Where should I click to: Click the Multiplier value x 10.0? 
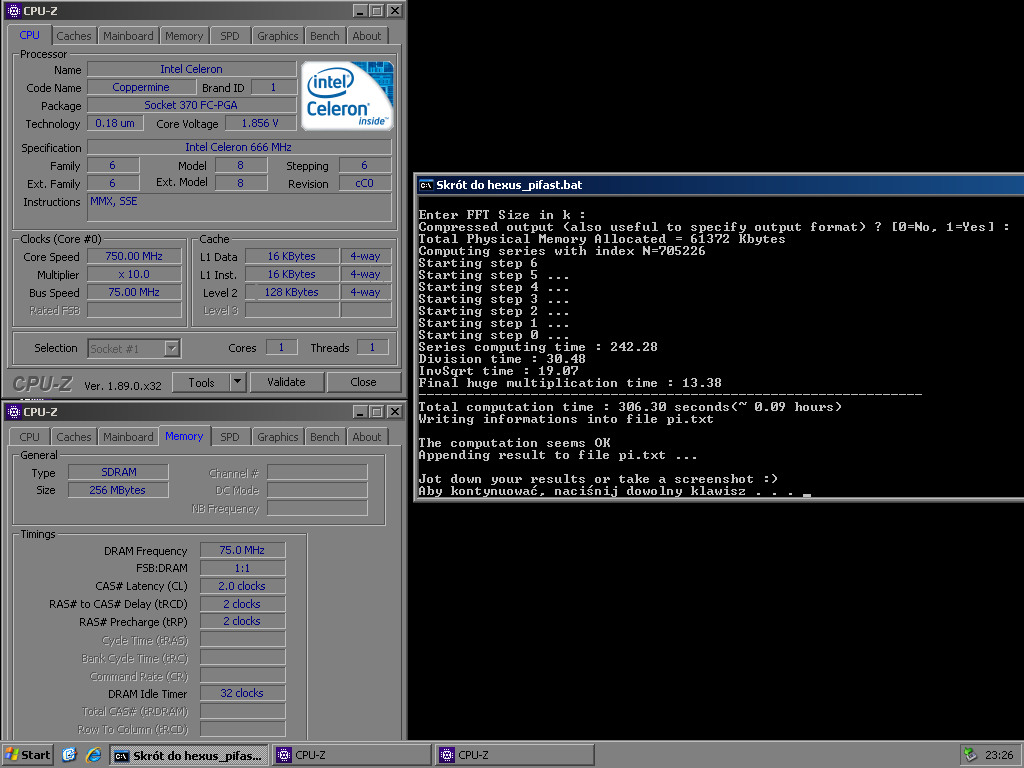click(134, 274)
